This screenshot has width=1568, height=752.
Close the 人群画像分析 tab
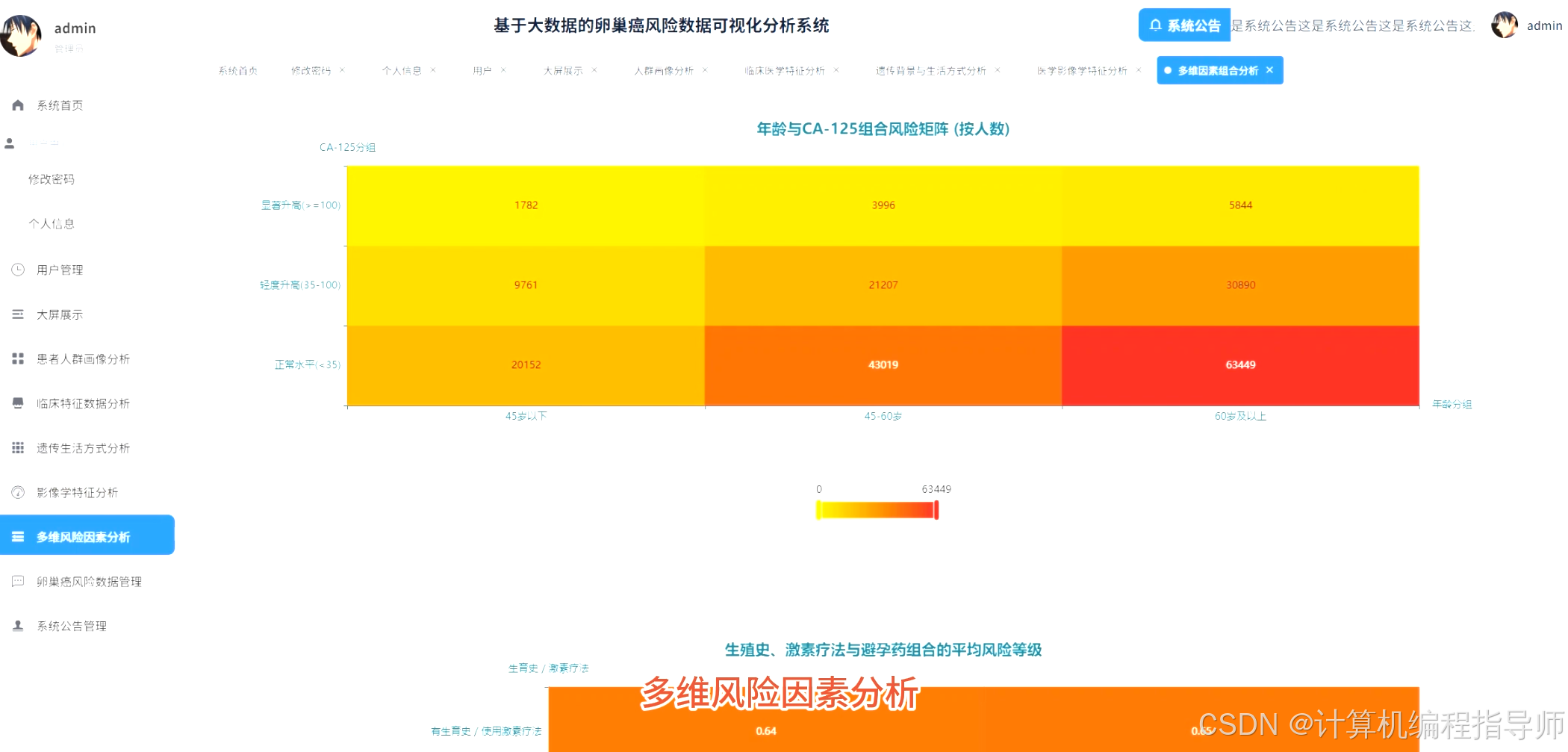click(x=705, y=70)
